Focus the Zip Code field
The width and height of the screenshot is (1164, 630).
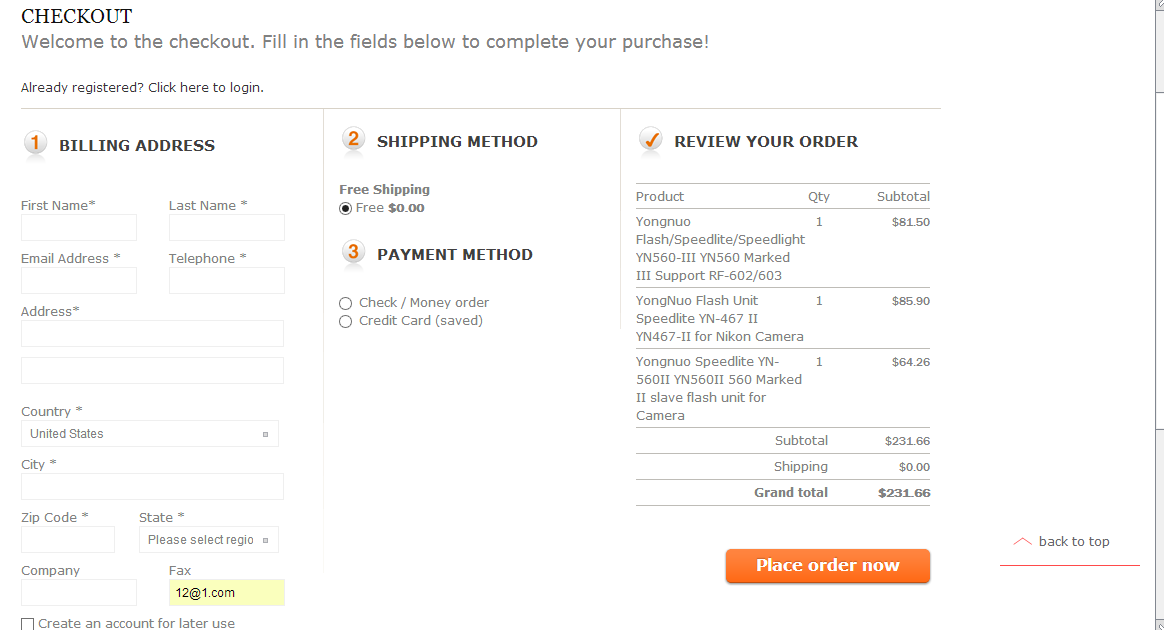coord(68,539)
